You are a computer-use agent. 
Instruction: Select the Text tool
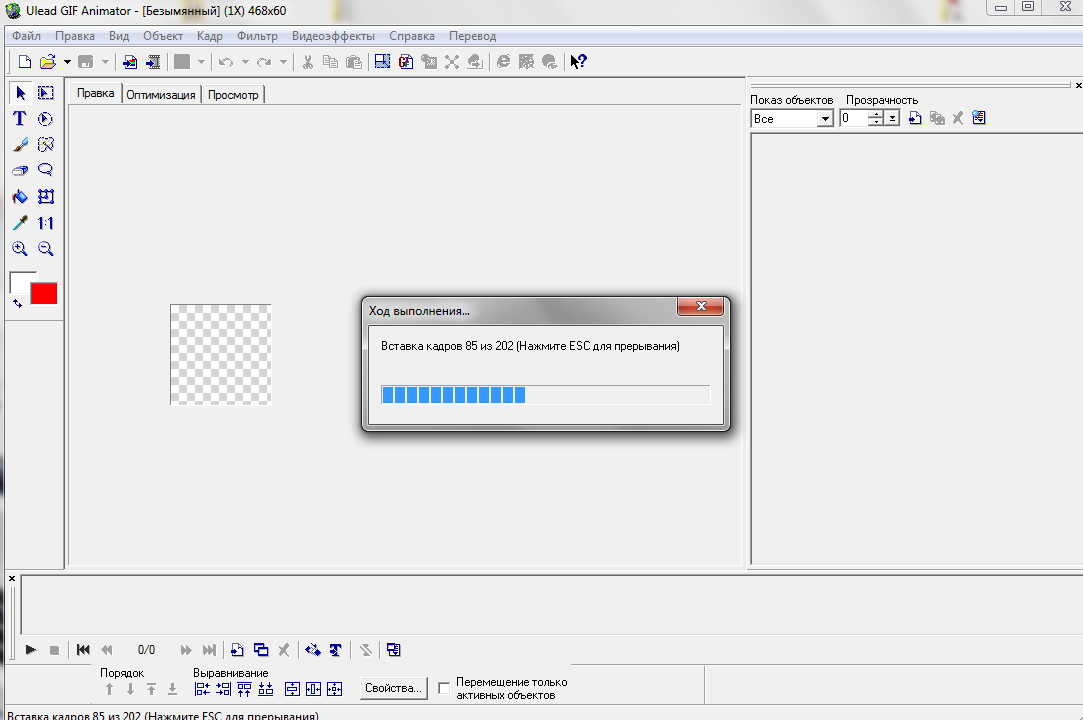point(20,119)
